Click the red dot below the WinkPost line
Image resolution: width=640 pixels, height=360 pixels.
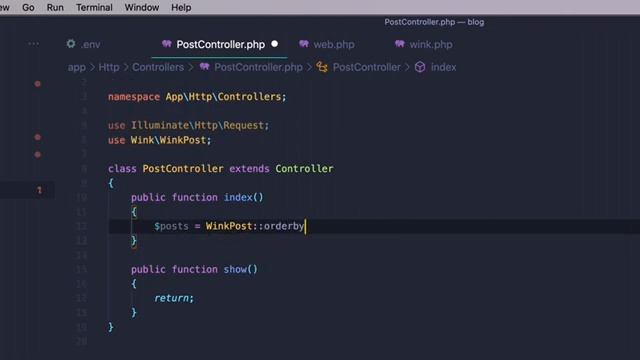tap(38, 154)
